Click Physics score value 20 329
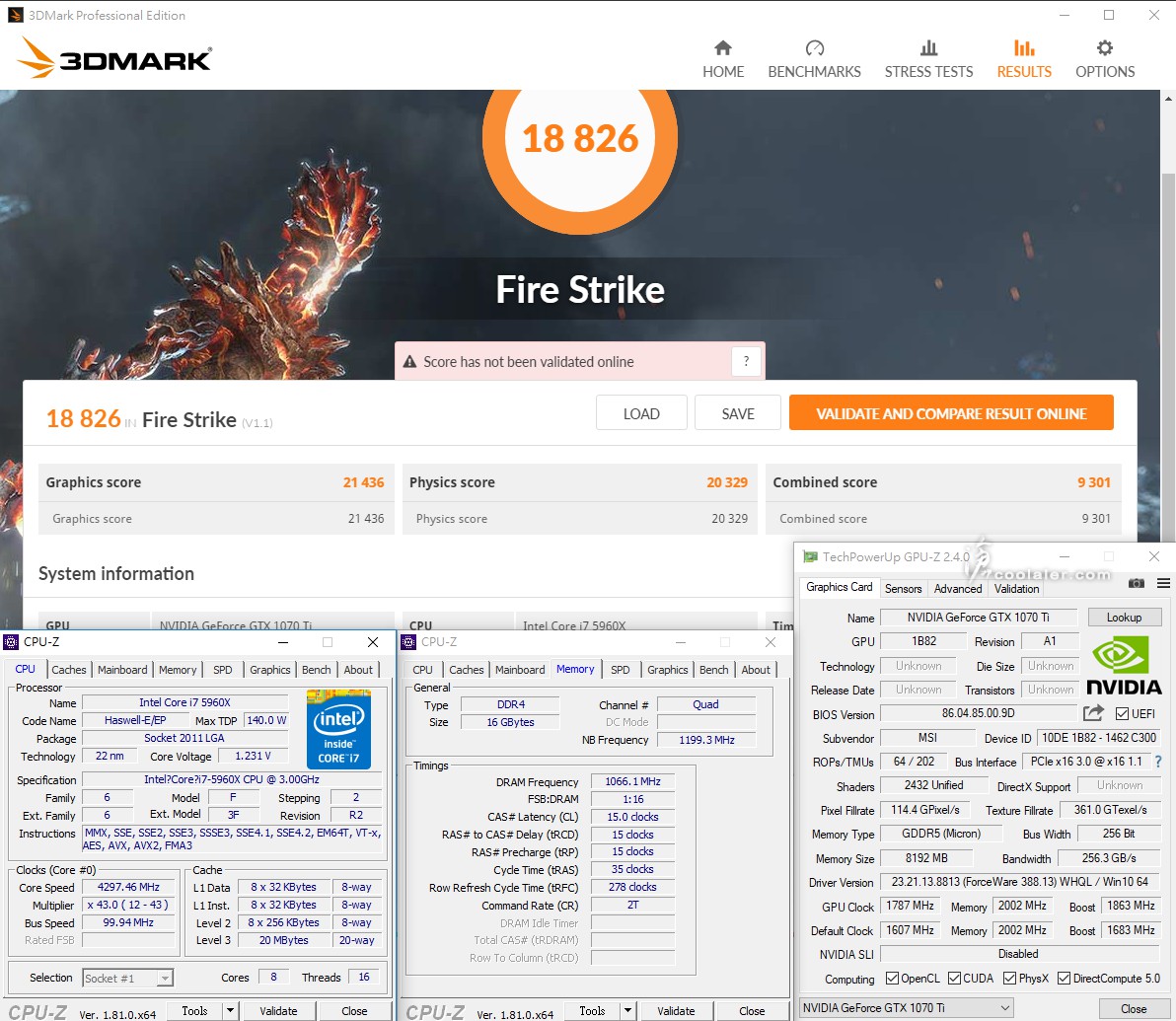This screenshot has height=1021, width=1176. 727,482
